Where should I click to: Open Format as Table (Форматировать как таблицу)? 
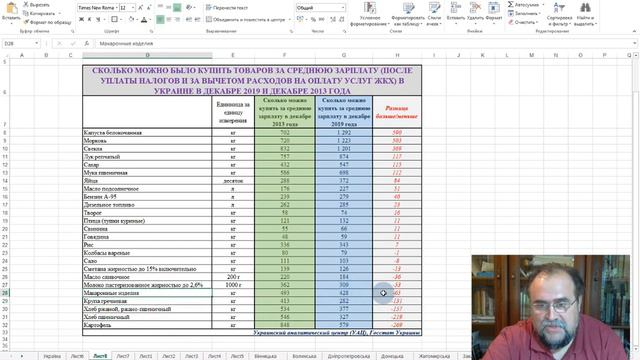[x=408, y=14]
